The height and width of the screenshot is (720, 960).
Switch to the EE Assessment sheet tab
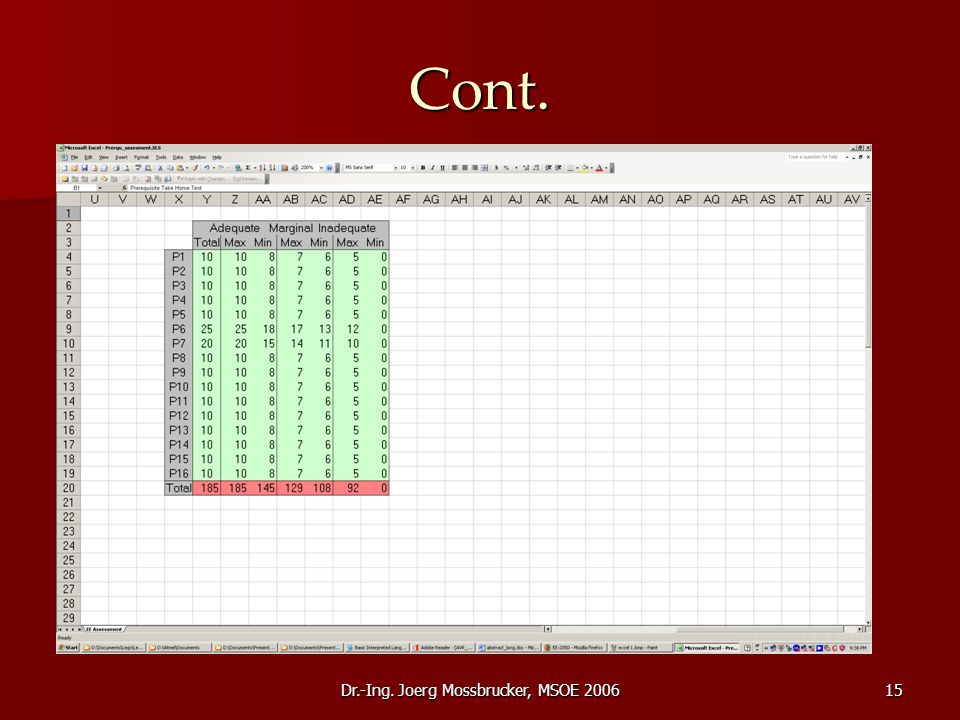(104, 629)
